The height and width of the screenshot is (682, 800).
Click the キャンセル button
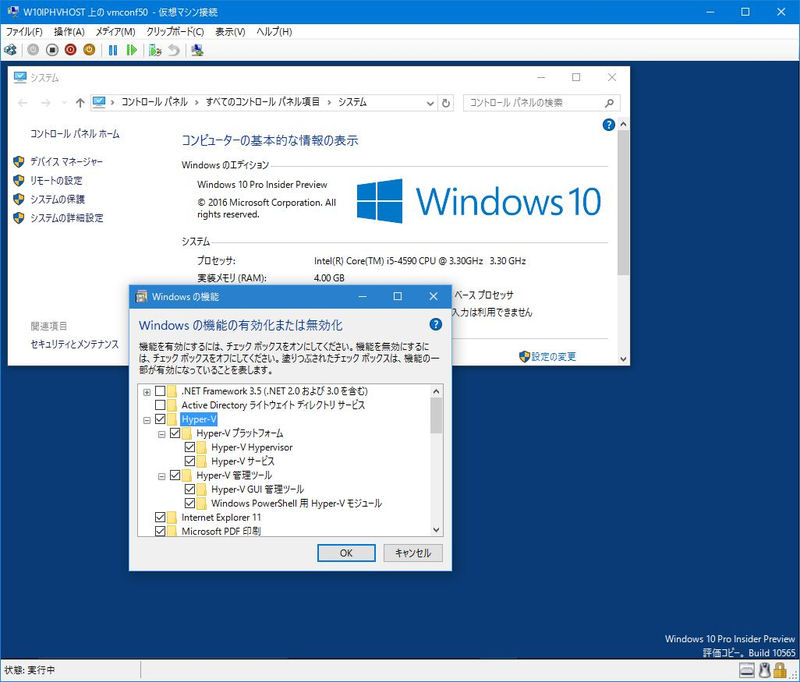click(413, 553)
